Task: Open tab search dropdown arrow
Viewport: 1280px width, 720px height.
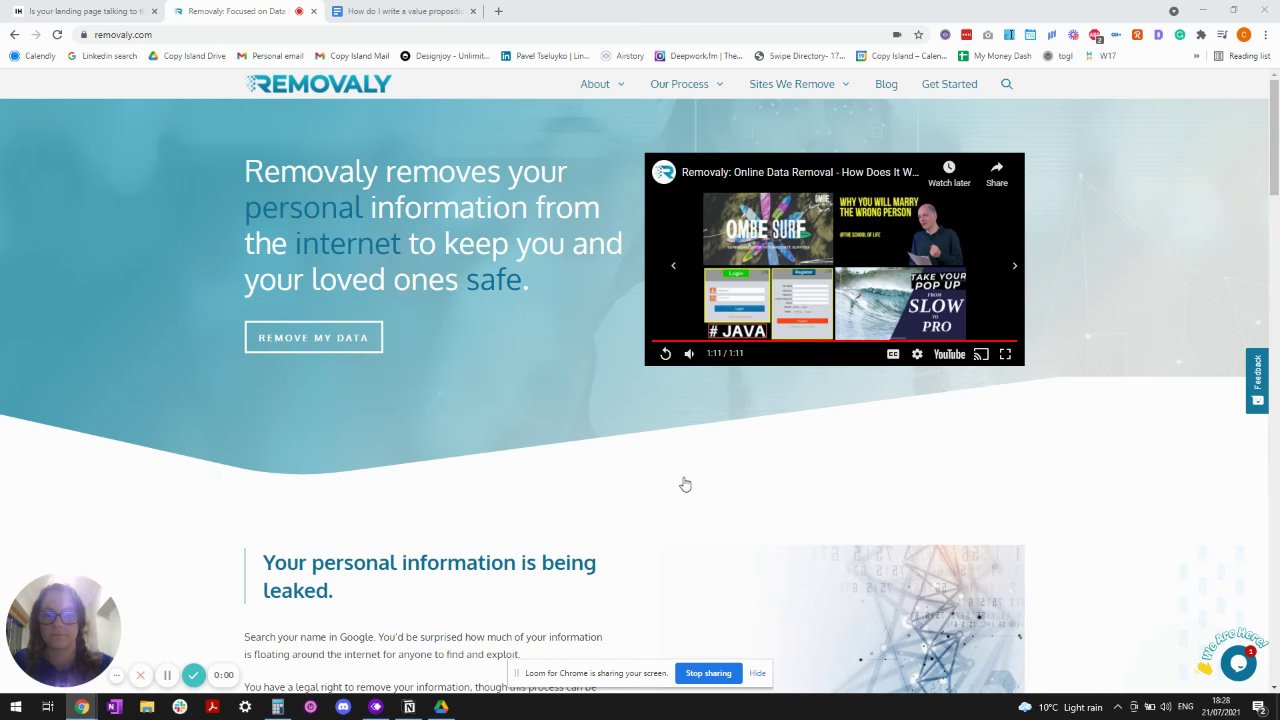Action: (1174, 11)
